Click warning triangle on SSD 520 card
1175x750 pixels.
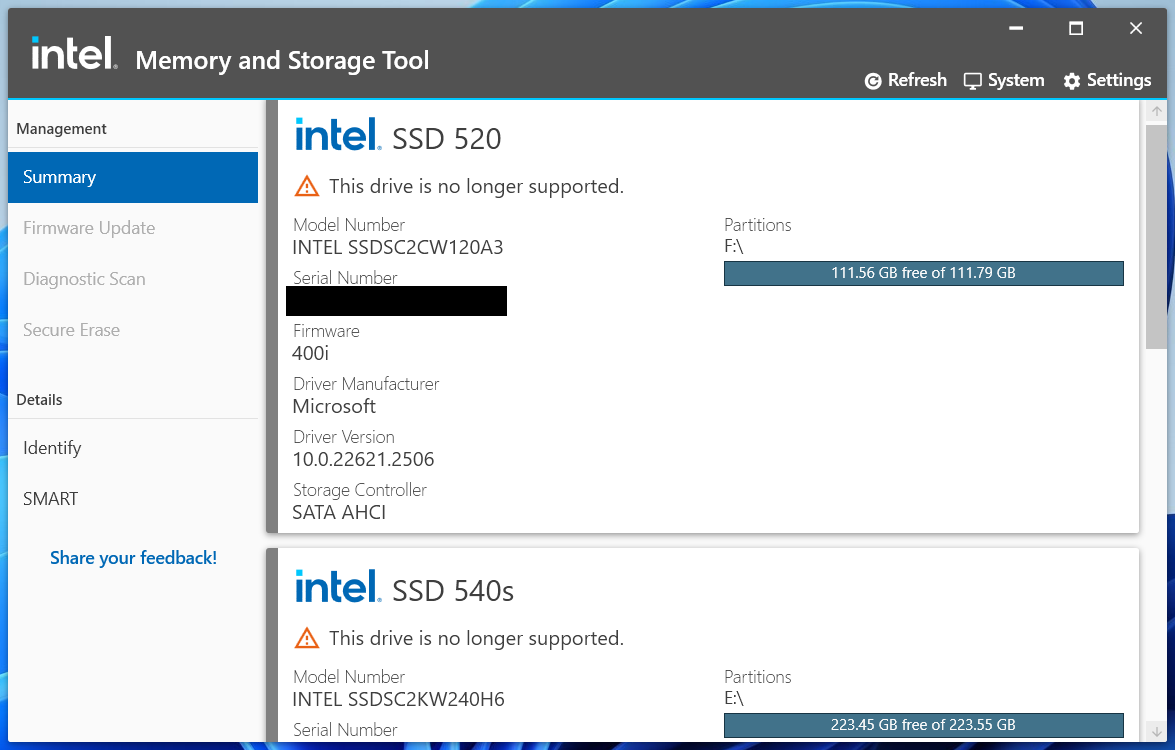pyautogui.click(x=306, y=186)
